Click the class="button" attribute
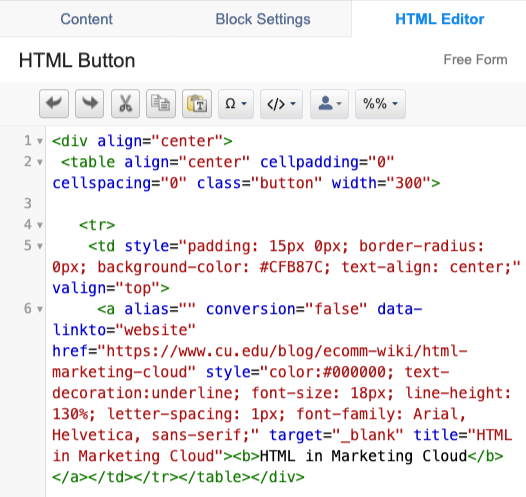 [259, 183]
